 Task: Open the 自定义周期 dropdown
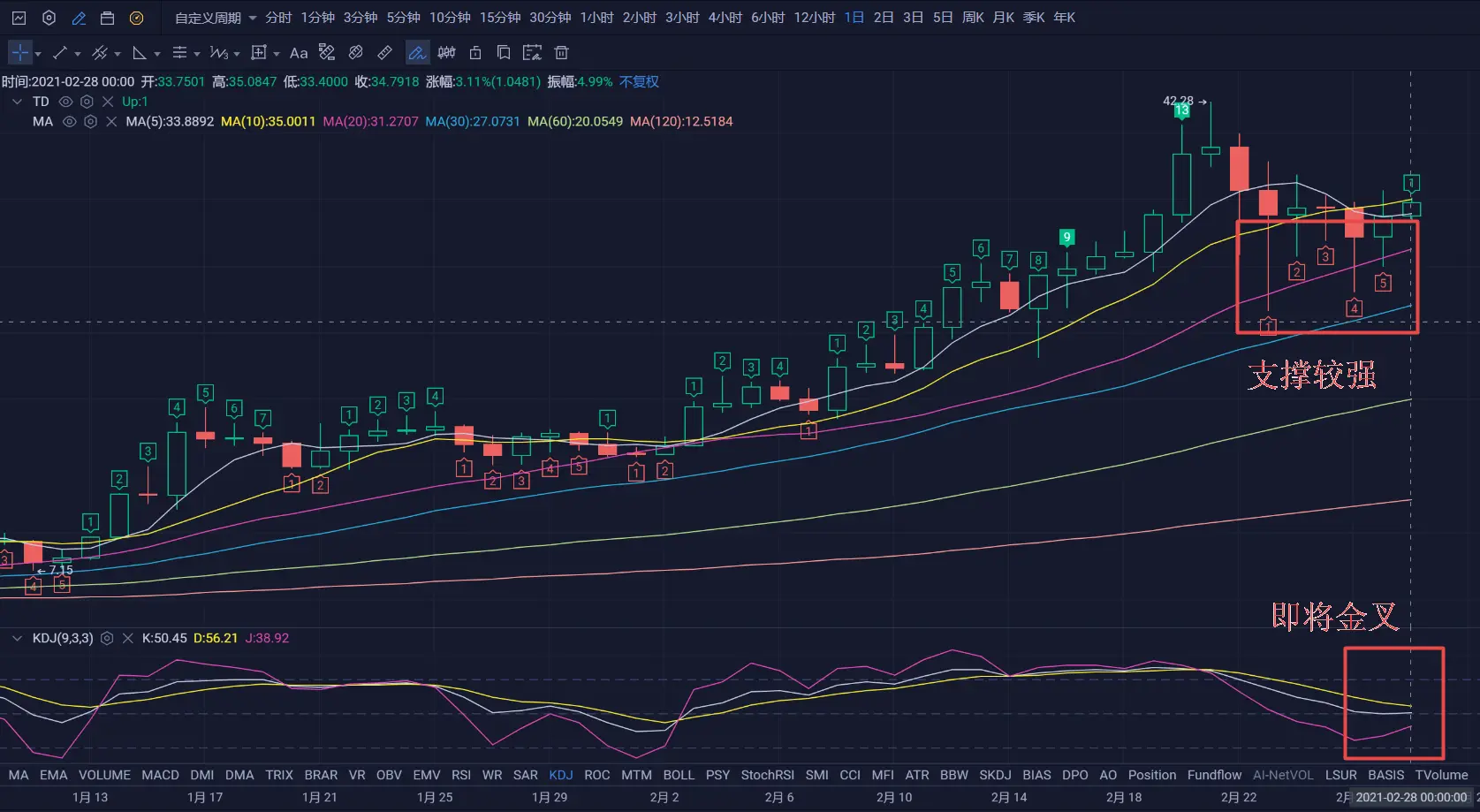216,18
